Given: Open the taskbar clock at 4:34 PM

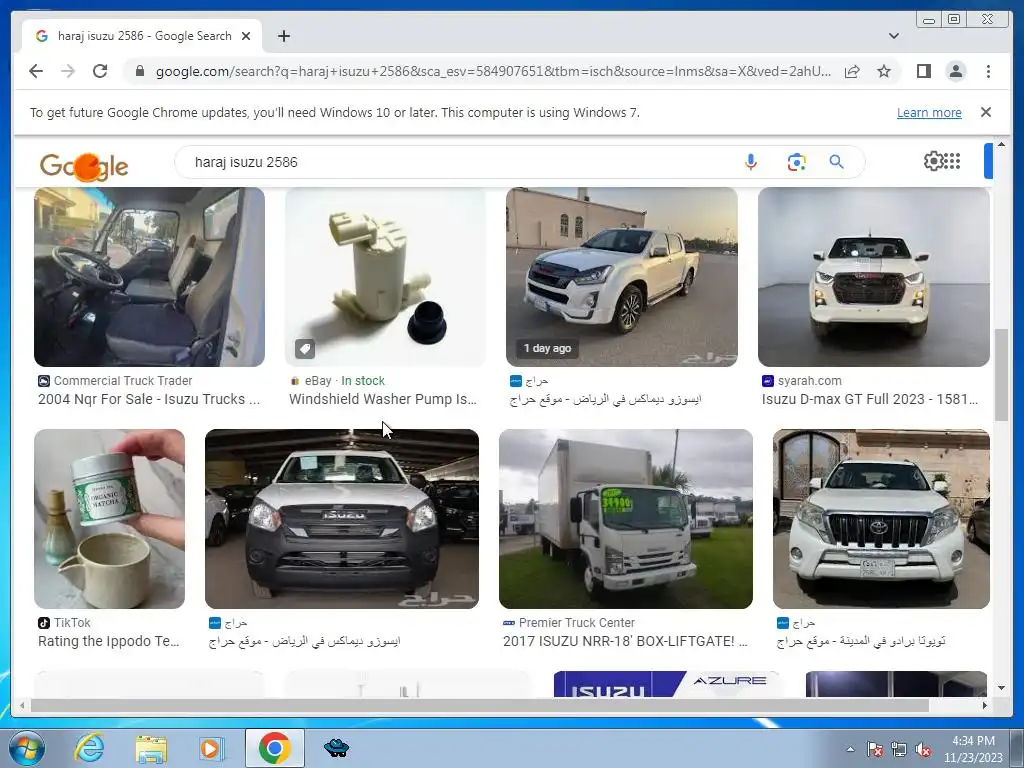Looking at the screenshot, I should pos(973,749).
